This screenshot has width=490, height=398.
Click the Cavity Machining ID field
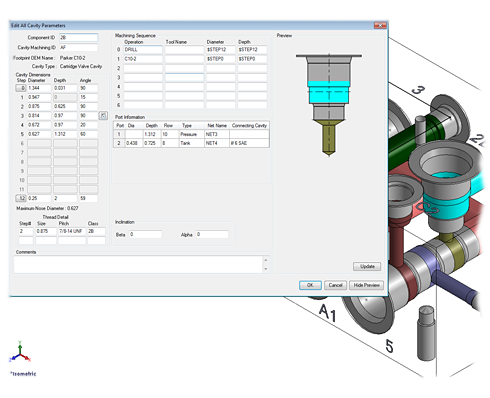tap(79, 47)
